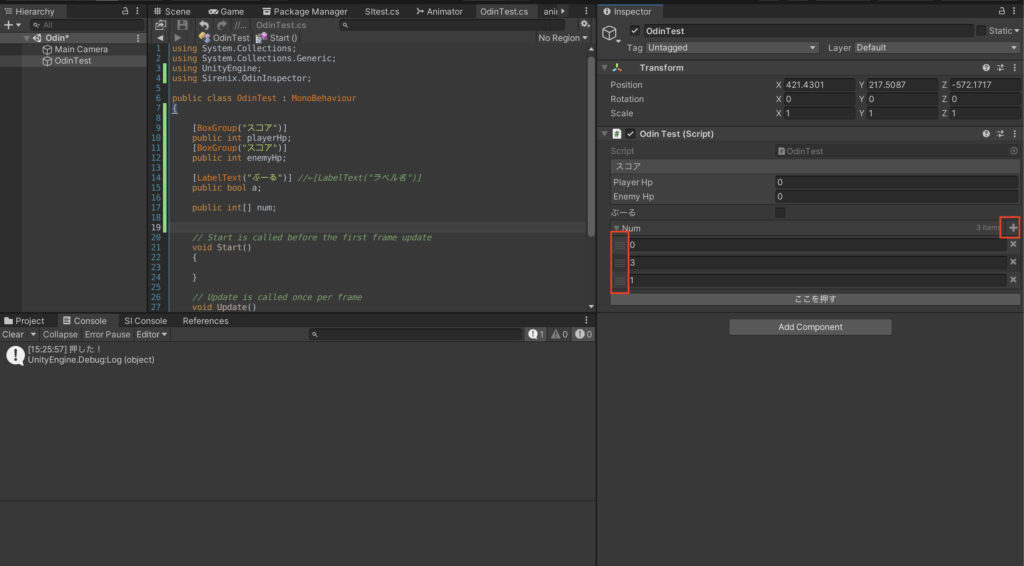Remove Num item with value 0

coord(1013,244)
